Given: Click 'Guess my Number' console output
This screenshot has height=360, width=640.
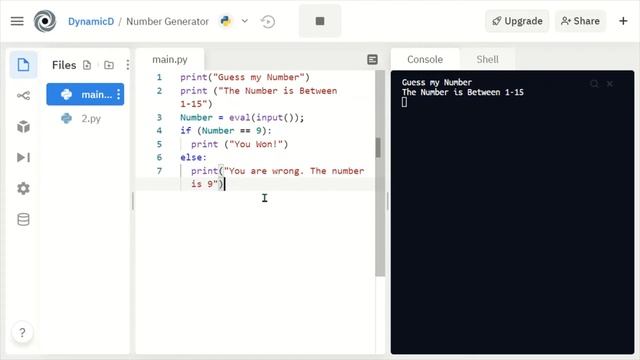Looking at the screenshot, I should tap(437, 82).
